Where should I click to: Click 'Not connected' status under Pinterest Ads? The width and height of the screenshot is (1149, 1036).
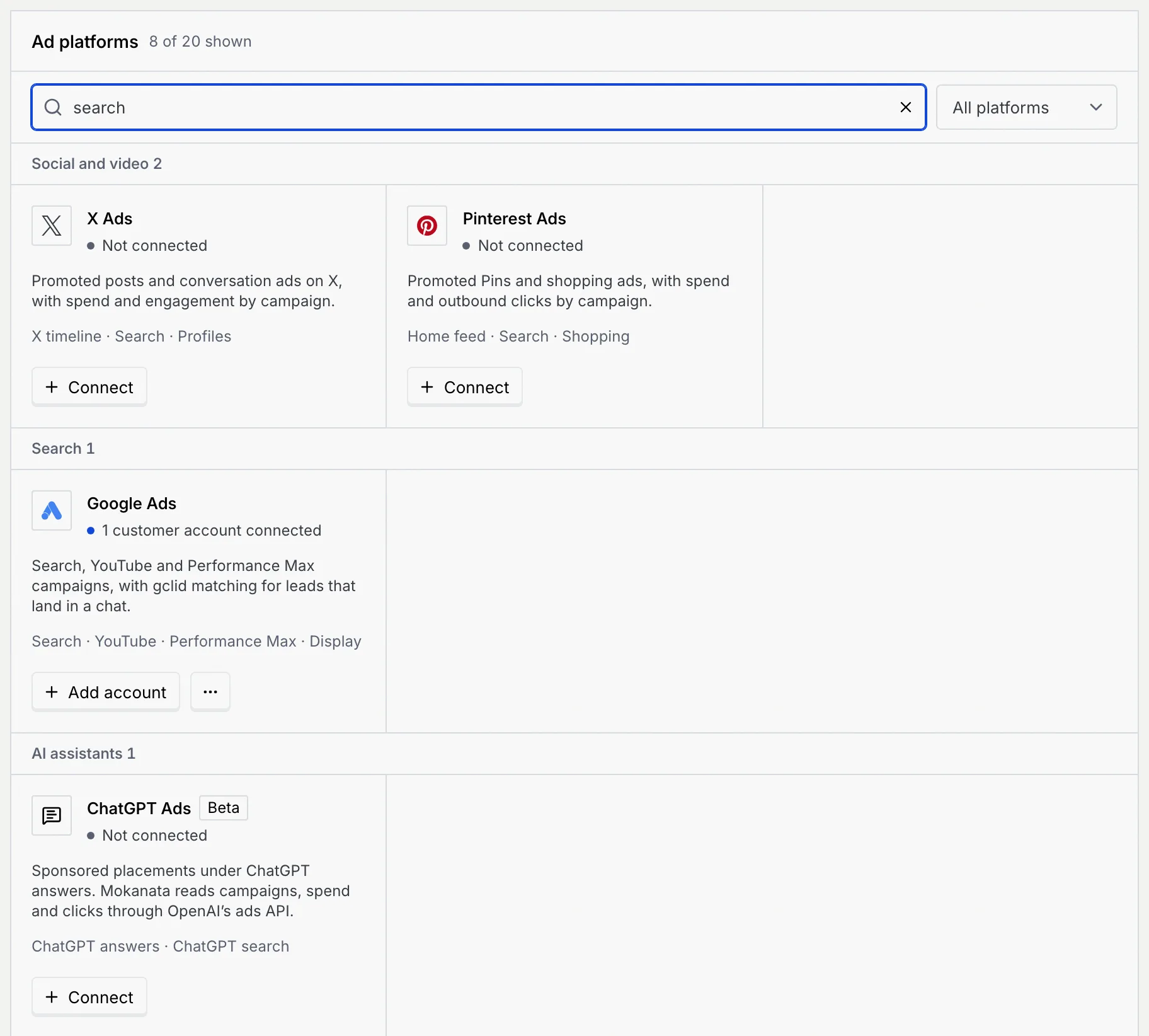530,246
